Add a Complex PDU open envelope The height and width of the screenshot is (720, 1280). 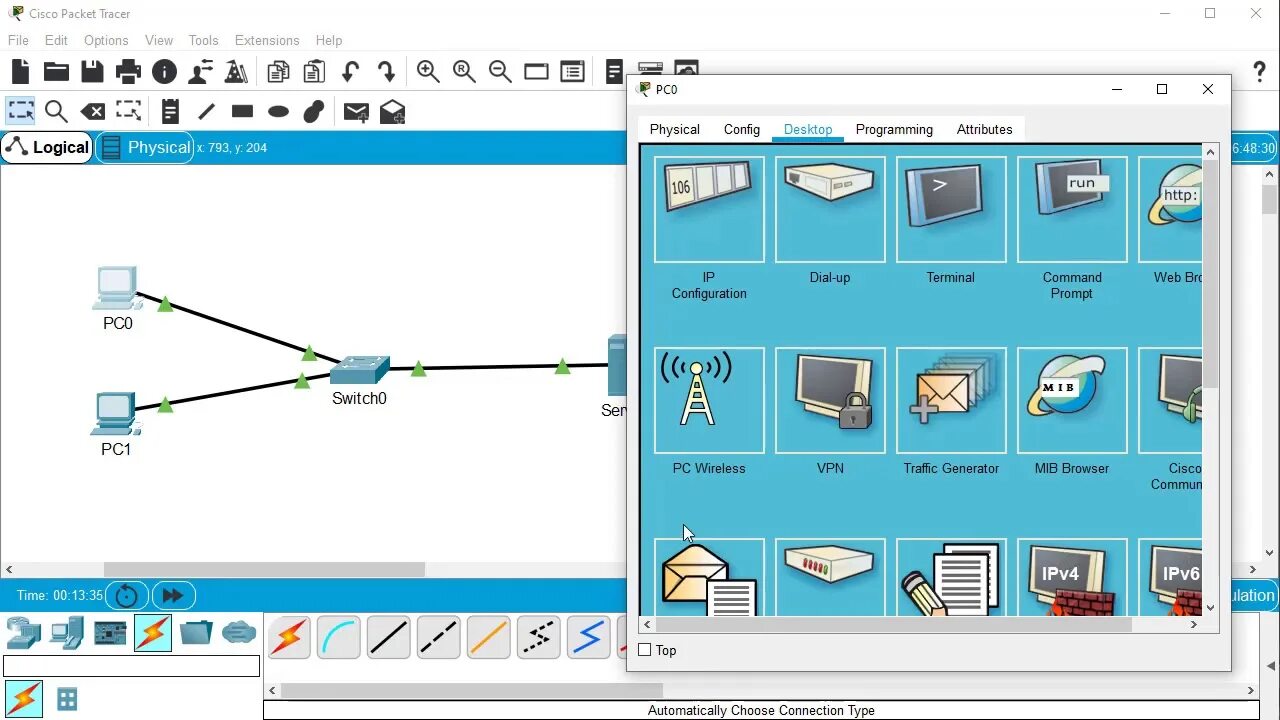(392, 111)
